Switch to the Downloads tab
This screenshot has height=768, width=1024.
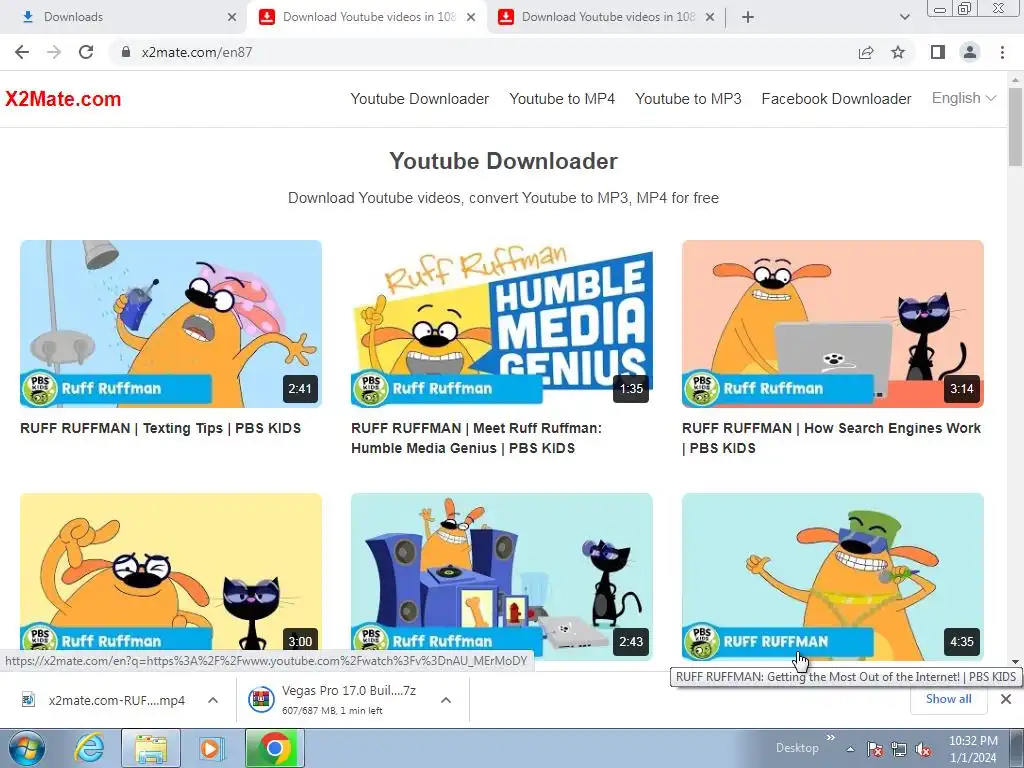tap(124, 17)
